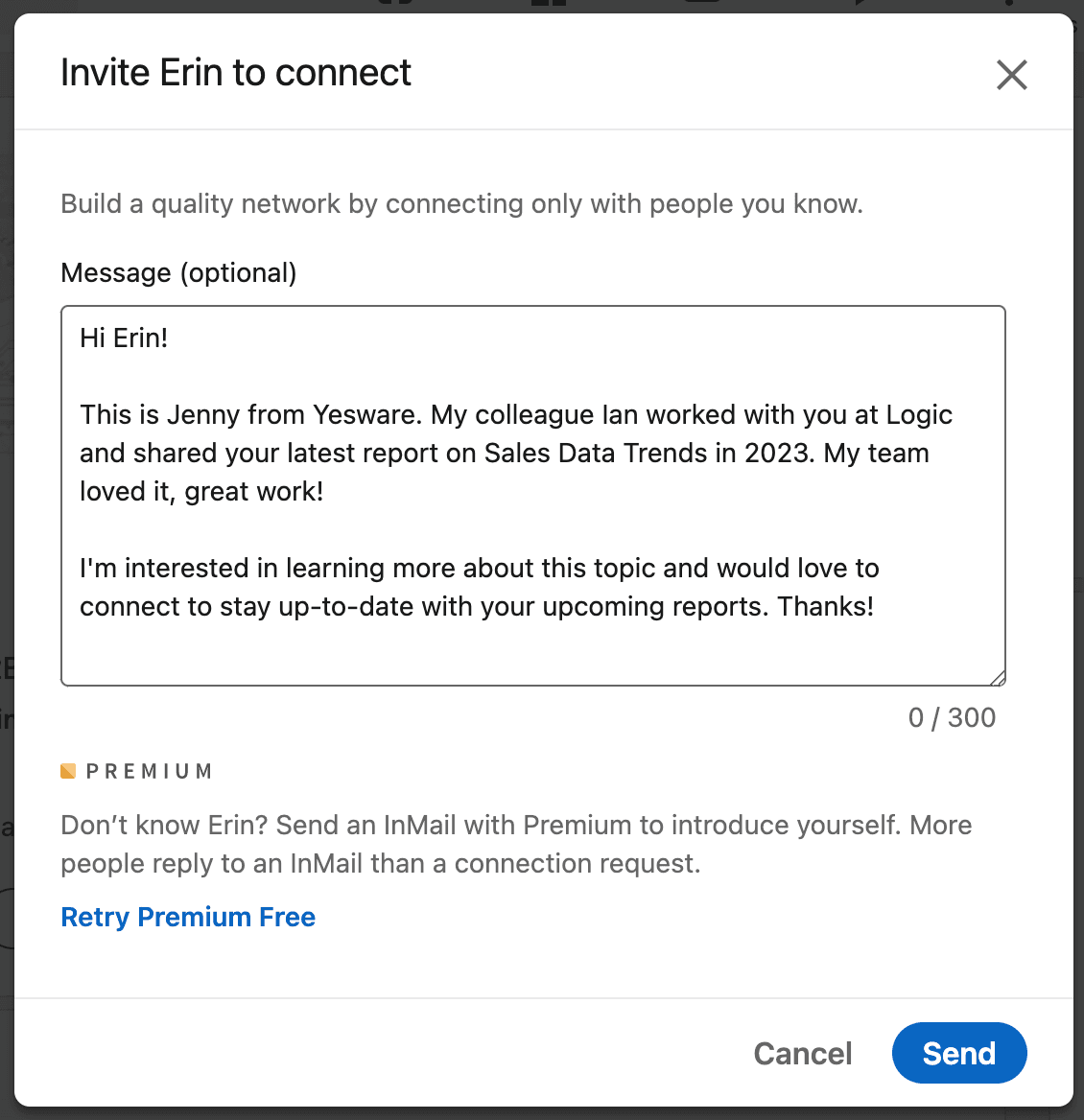The height and width of the screenshot is (1120, 1084).
Task: Click the Message (optional) label
Action: [178, 272]
